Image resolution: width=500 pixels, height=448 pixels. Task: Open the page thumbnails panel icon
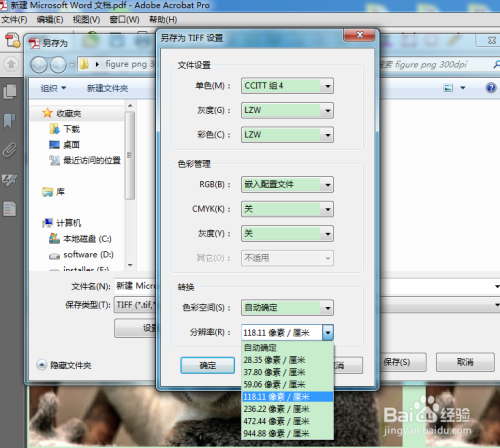10,91
